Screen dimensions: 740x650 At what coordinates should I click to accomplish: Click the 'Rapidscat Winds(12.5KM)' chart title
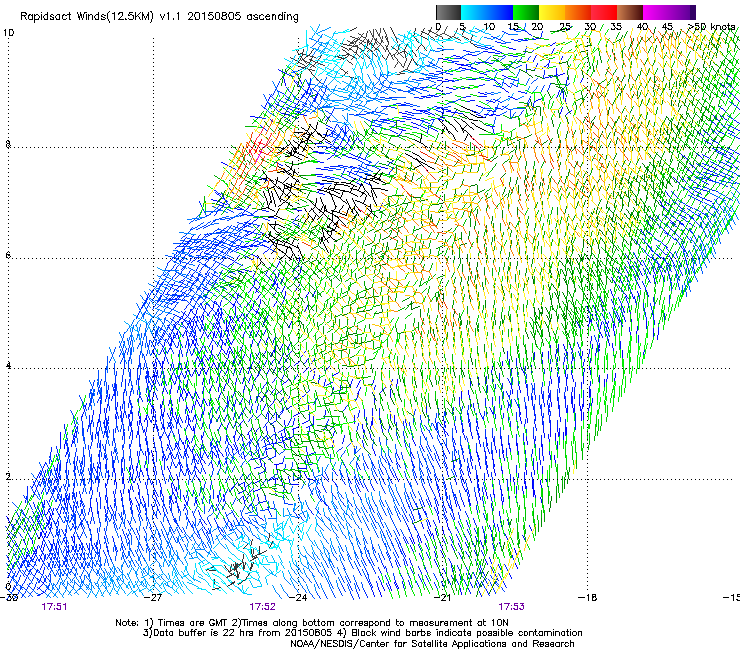pyautogui.click(x=160, y=17)
